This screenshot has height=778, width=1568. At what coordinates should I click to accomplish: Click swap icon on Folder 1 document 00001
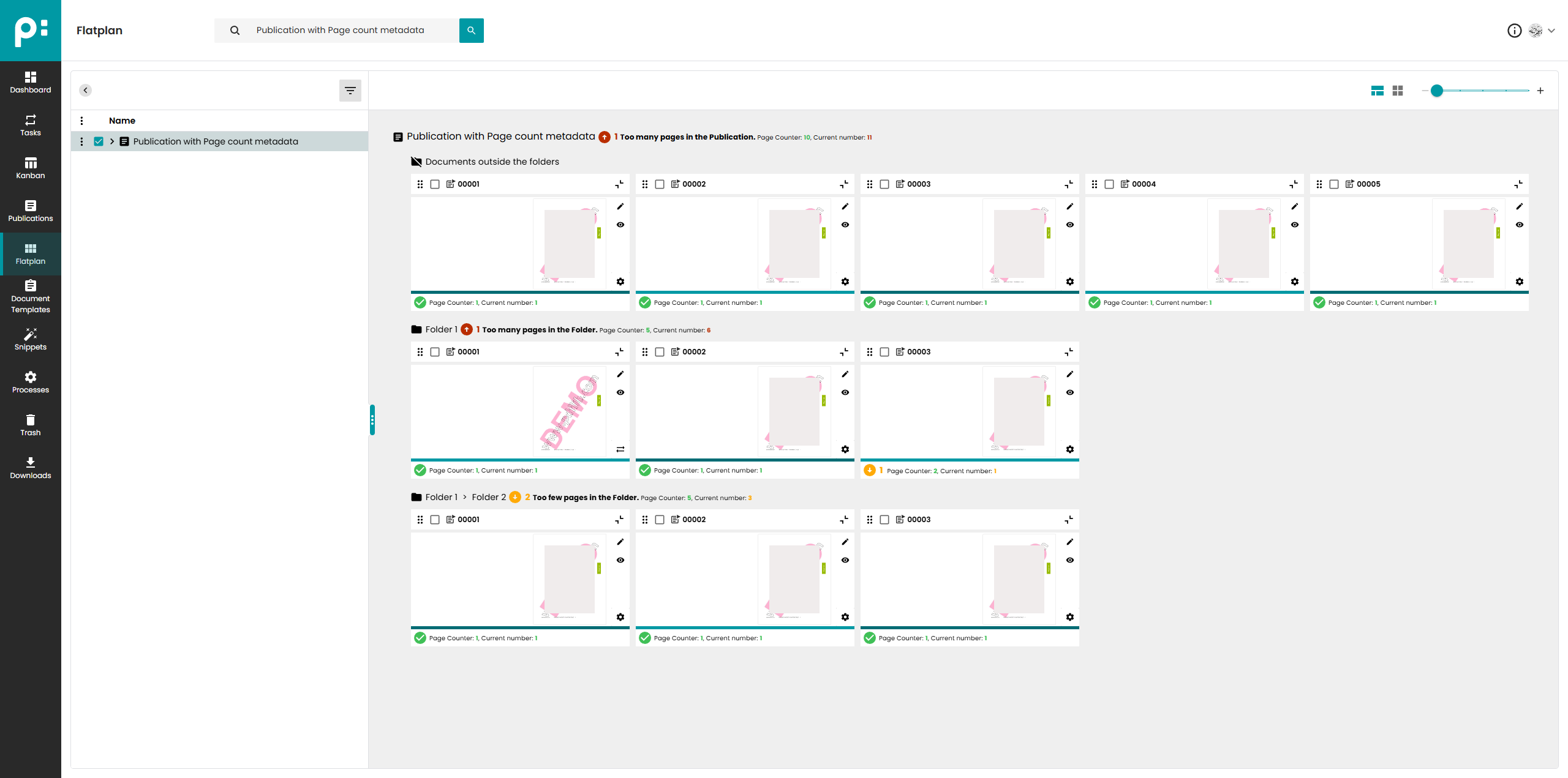620,449
